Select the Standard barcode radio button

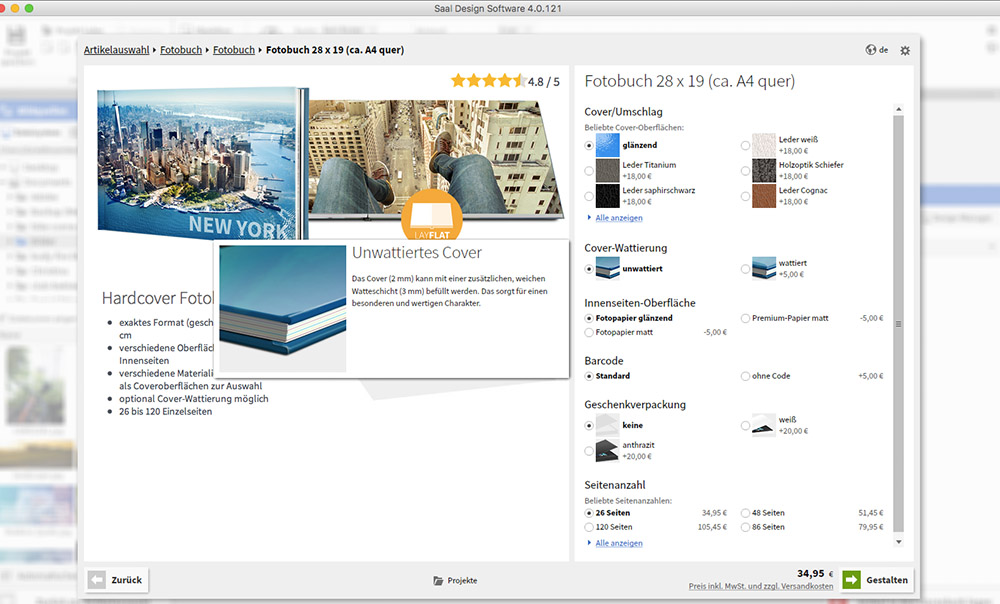tap(589, 376)
